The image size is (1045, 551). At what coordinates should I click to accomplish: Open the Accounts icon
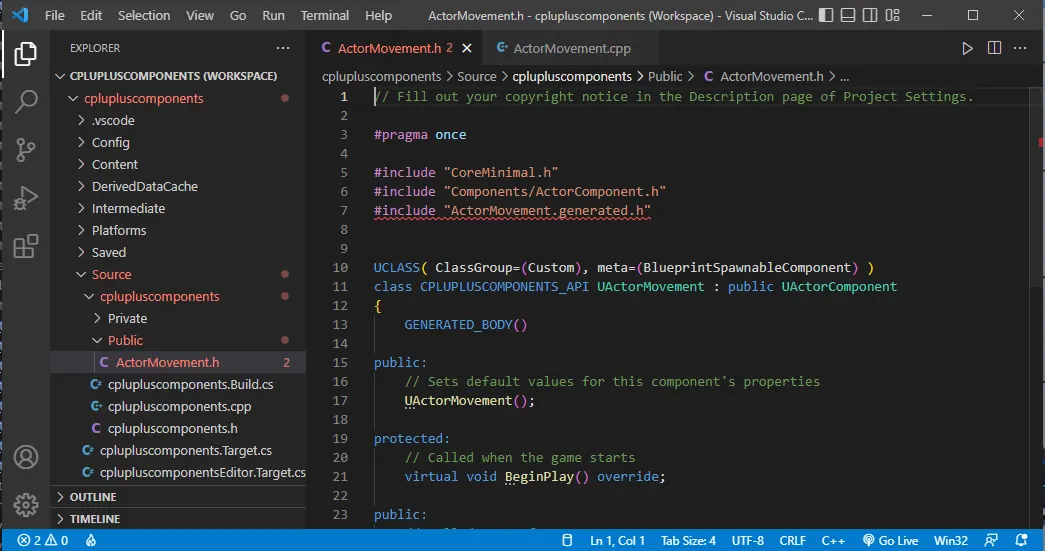tap(26, 457)
